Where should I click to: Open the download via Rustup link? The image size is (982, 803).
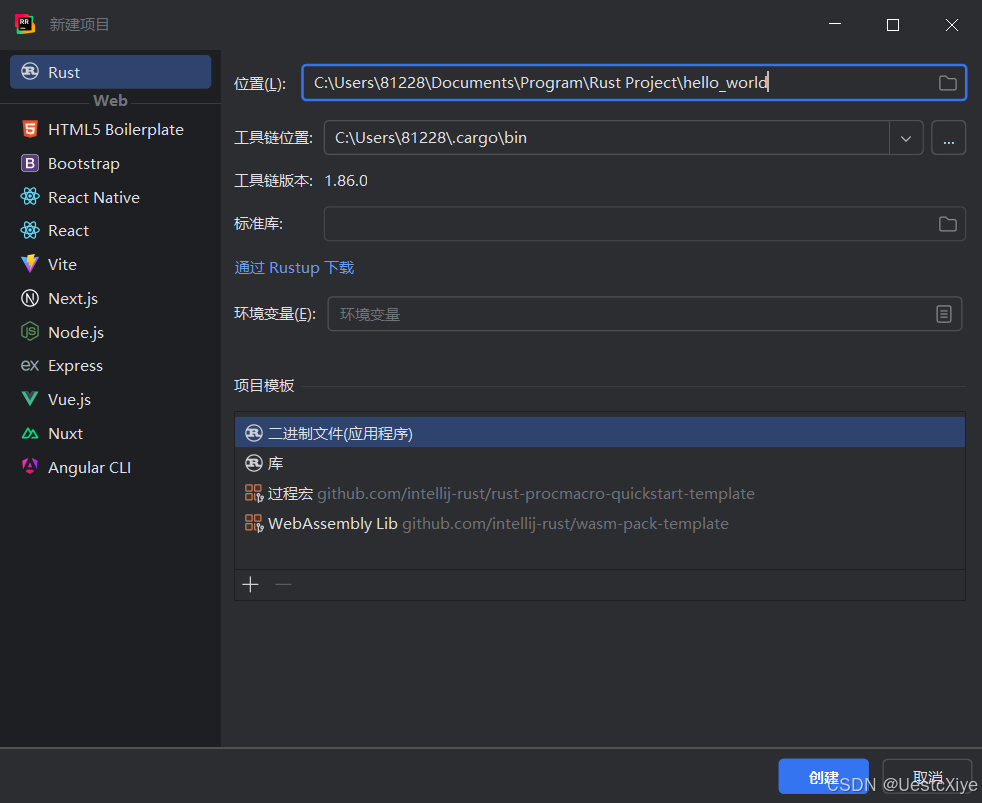tap(294, 268)
